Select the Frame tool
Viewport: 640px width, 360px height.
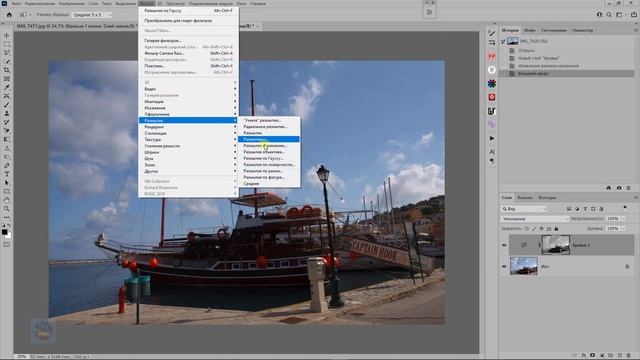(7, 78)
